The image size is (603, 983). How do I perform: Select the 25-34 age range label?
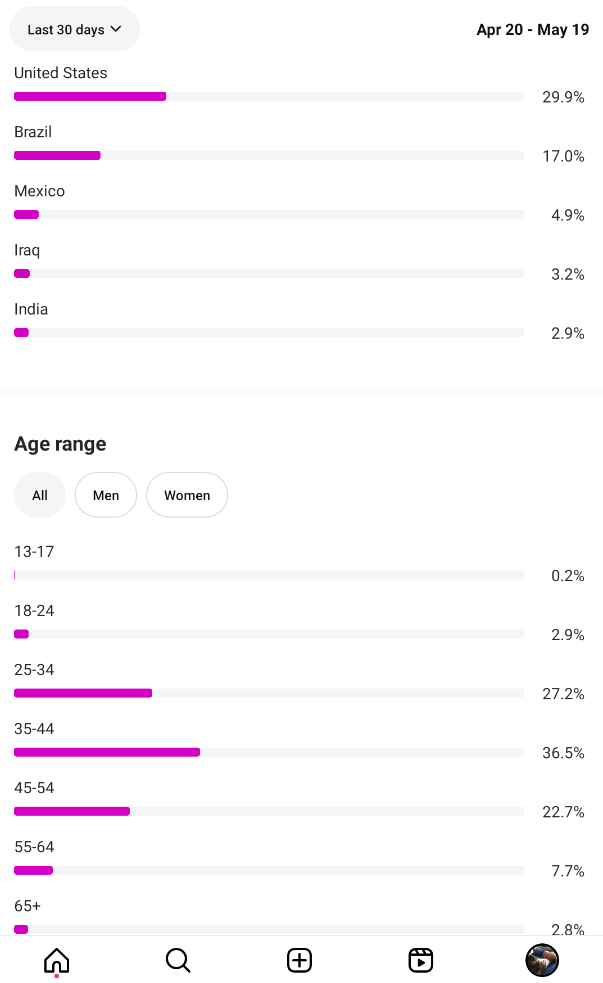34,670
